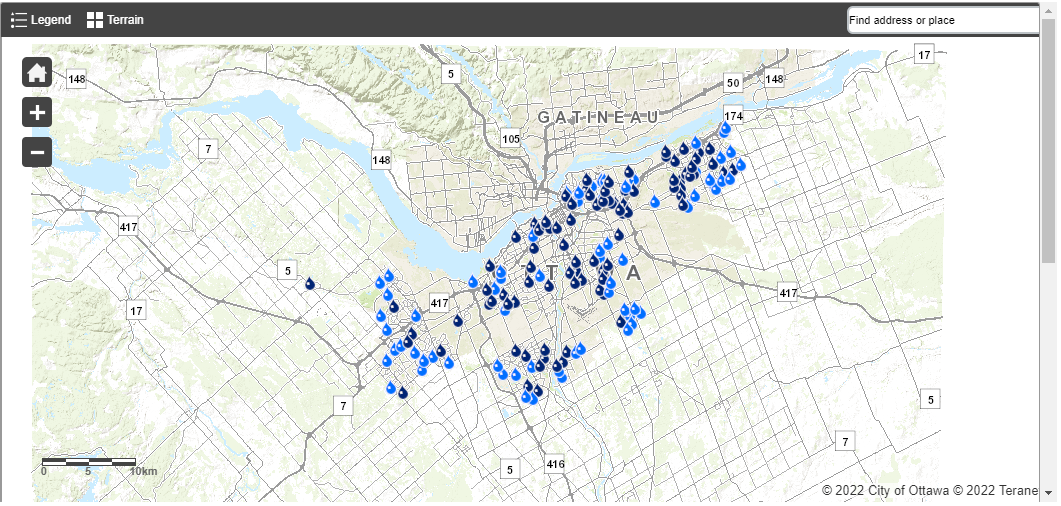The height and width of the screenshot is (506, 1061).
Task: Click the scrollbar down arrow at bottom right
Action: 1049,493
